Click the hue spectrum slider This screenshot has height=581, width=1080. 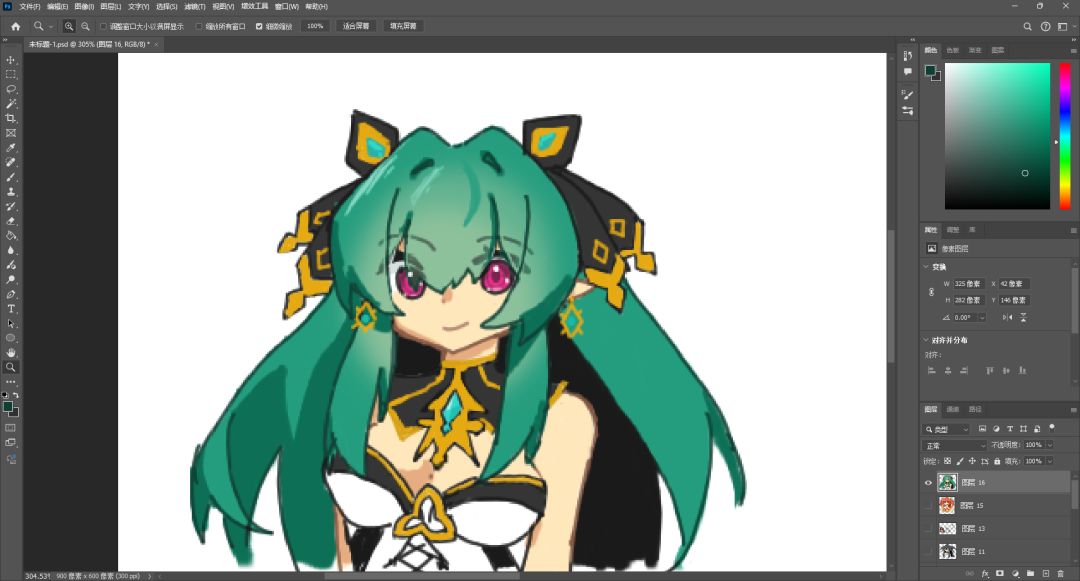pos(1064,136)
